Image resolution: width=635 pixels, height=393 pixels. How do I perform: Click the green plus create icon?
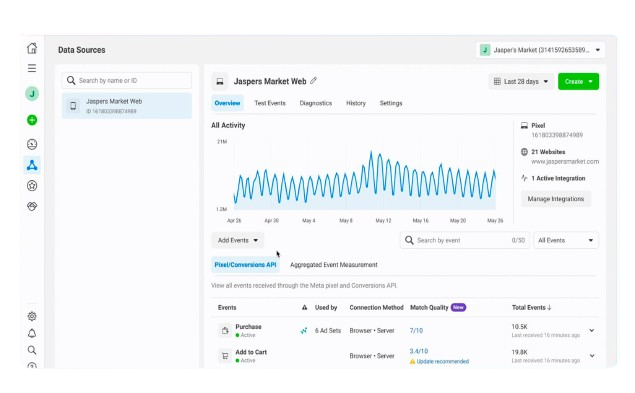pos(32,120)
